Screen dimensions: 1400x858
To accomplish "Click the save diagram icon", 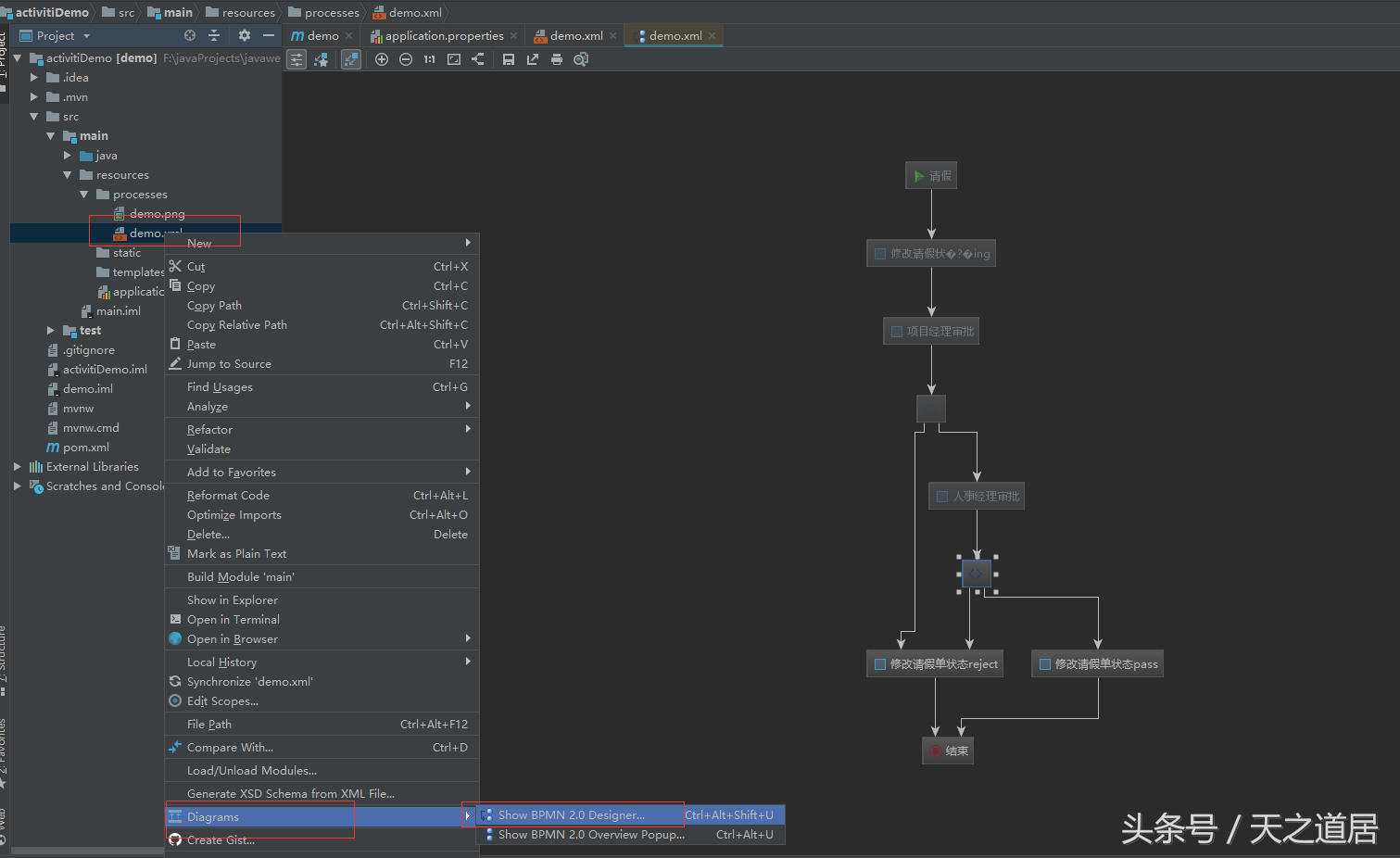I will (509, 59).
